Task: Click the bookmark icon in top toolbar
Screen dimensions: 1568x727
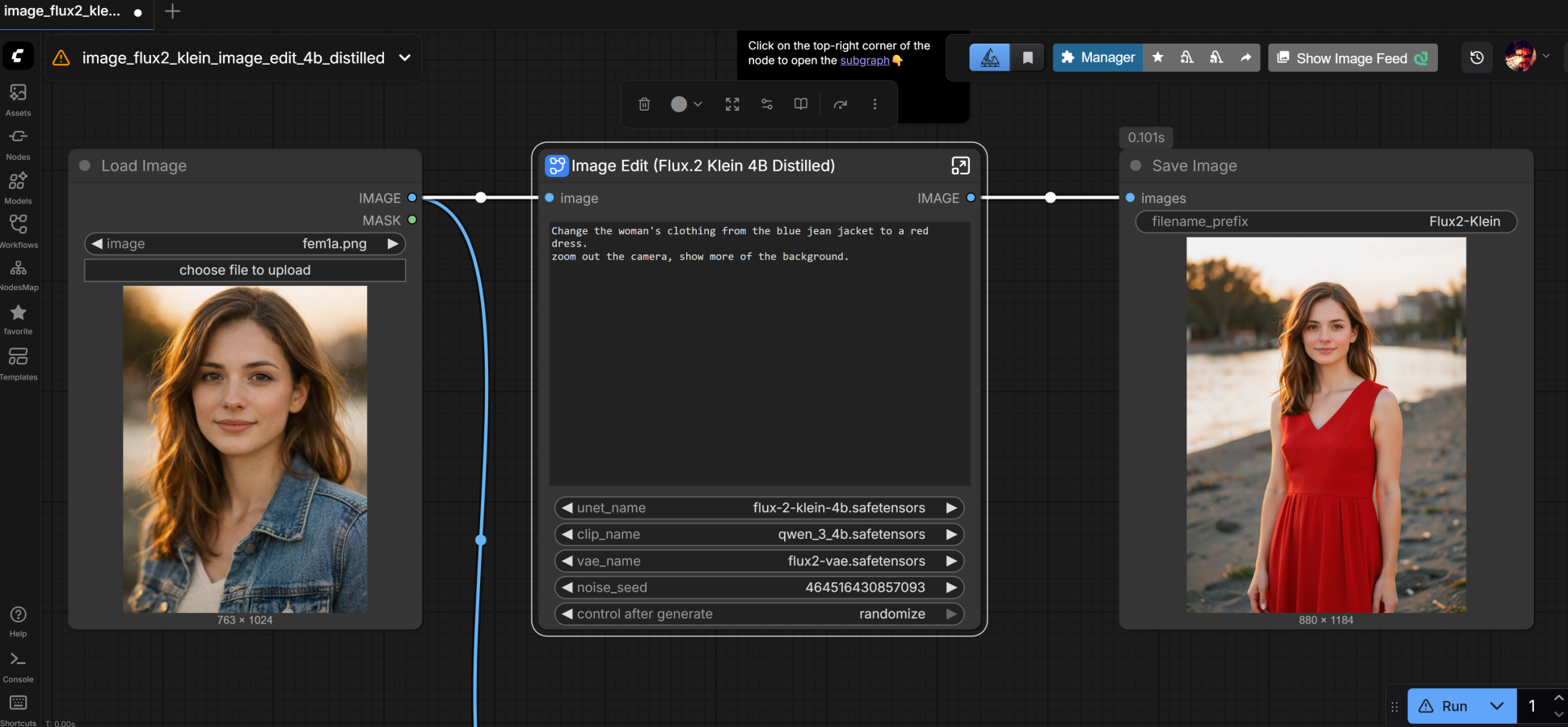Action: [1027, 58]
